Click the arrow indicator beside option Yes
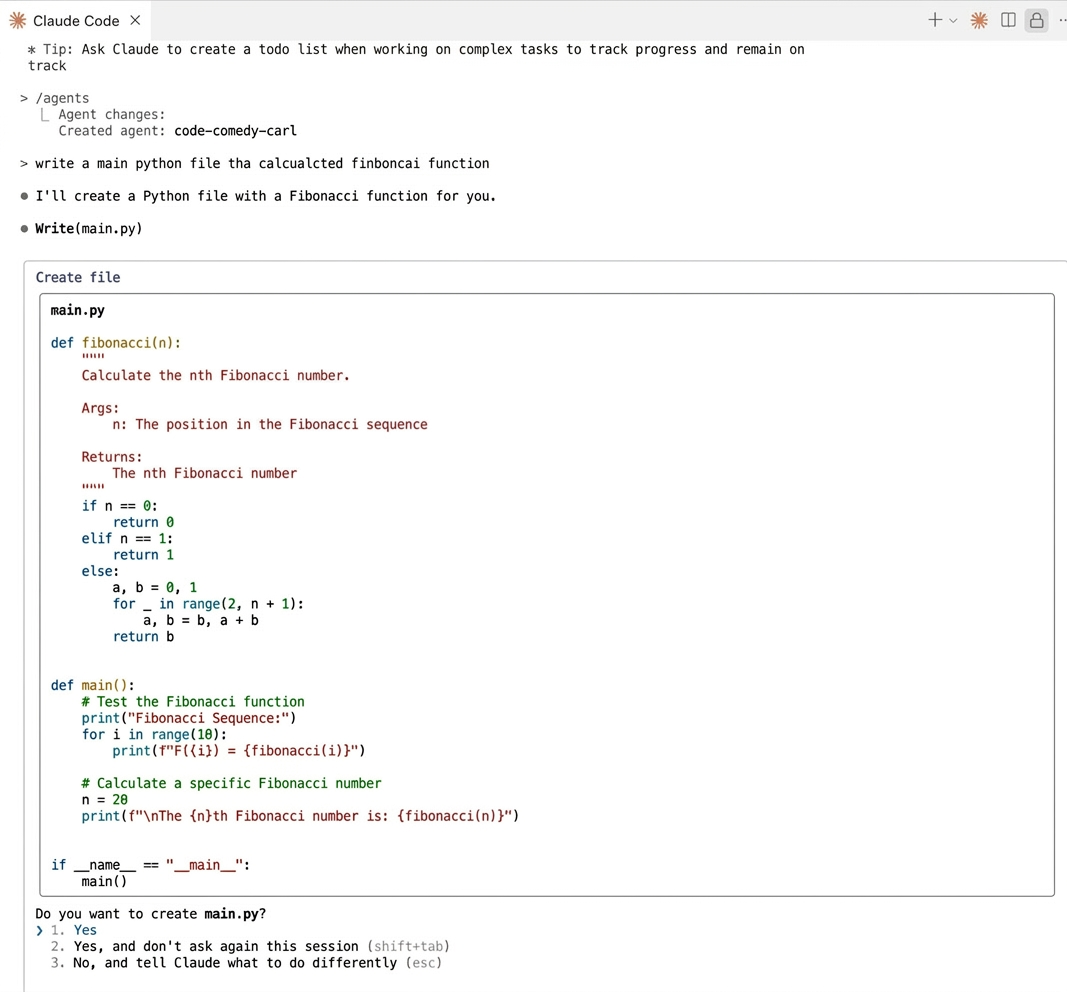Image resolution: width=1067 pixels, height=992 pixels. [x=39, y=930]
